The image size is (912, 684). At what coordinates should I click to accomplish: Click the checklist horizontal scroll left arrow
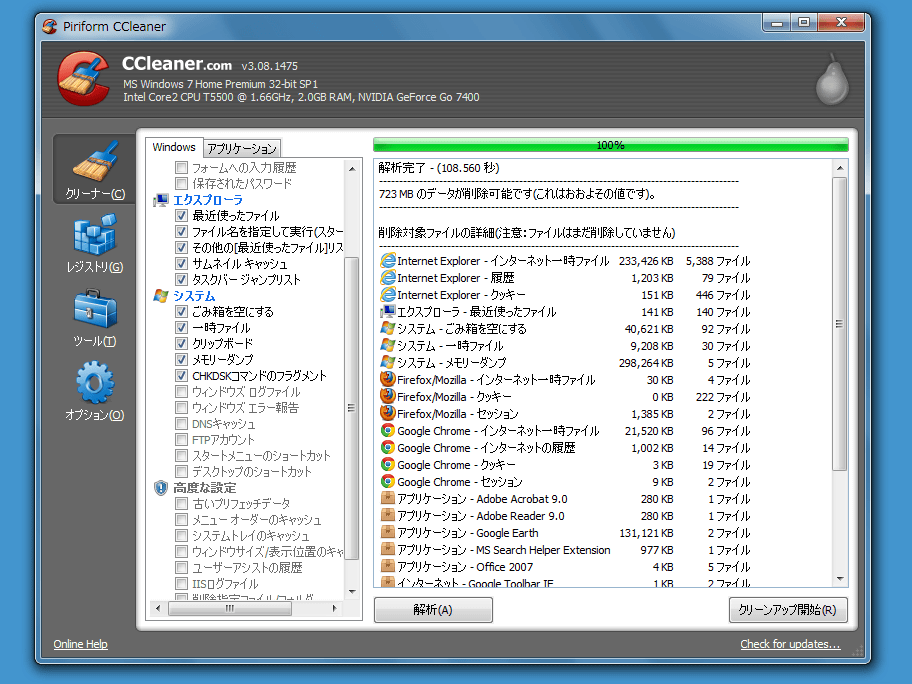tap(158, 608)
